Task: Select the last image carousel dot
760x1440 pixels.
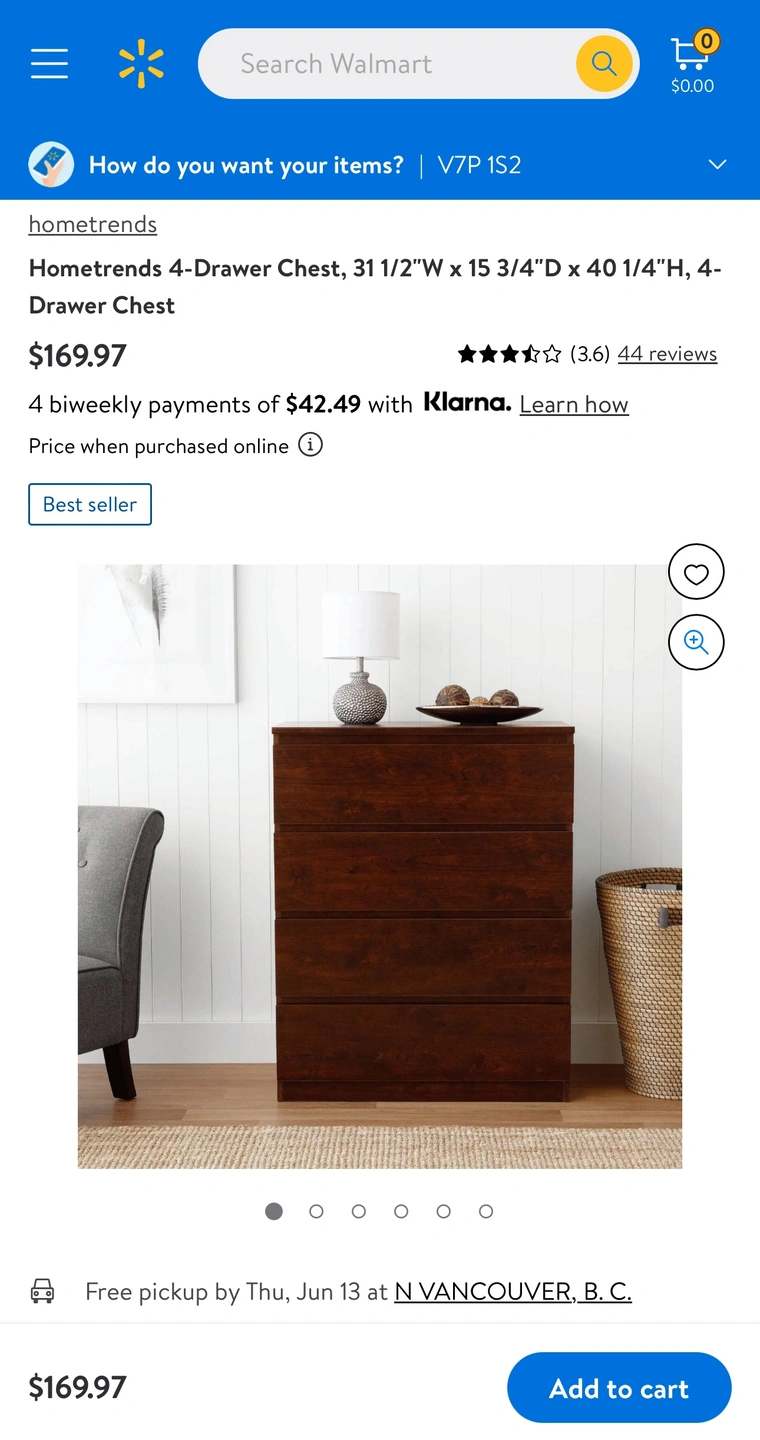Action: click(486, 1211)
